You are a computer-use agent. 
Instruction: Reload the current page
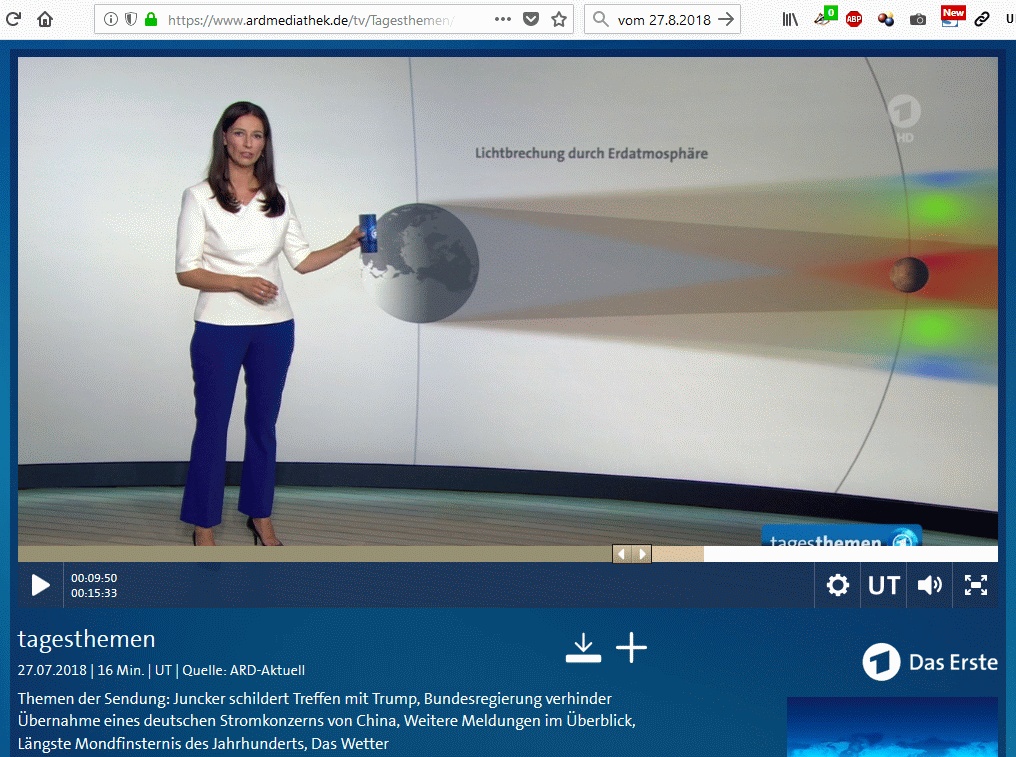[x=14, y=19]
